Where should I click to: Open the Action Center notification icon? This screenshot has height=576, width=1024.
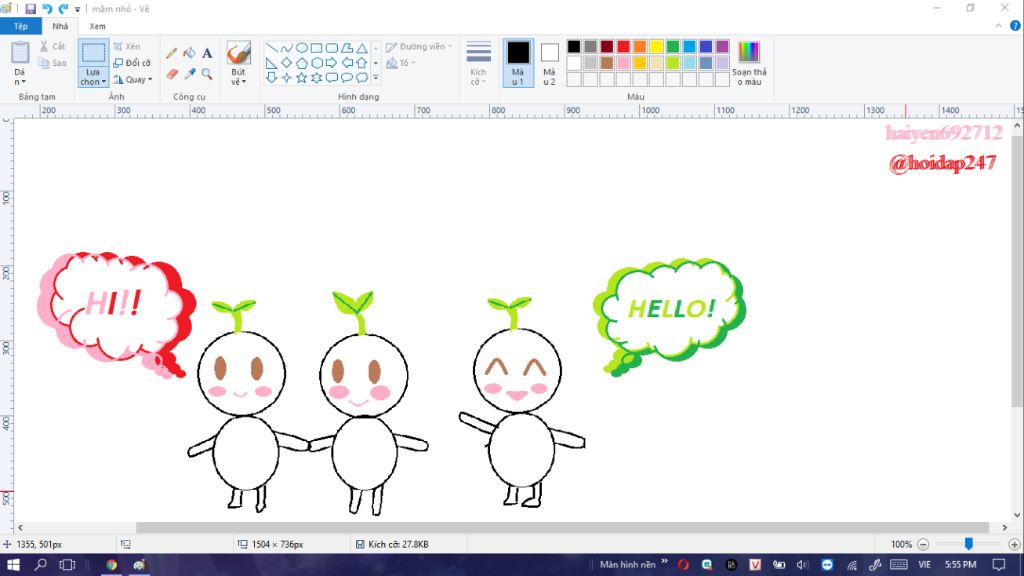click(x=999, y=565)
